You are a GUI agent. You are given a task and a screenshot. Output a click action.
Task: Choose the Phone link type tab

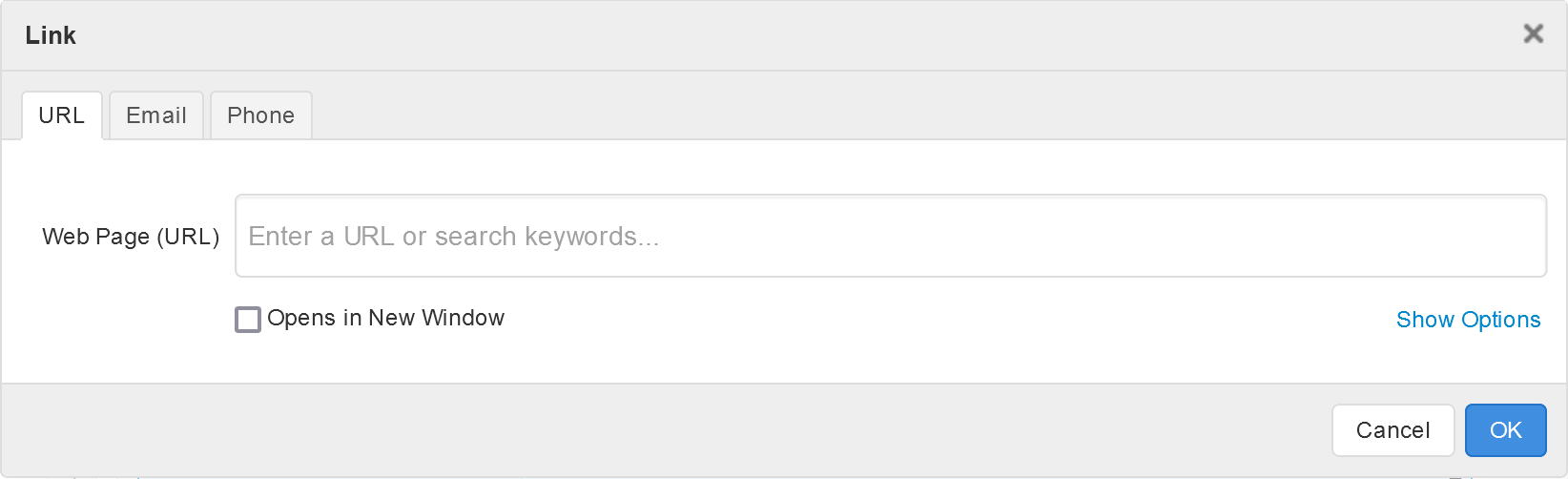coord(260,115)
